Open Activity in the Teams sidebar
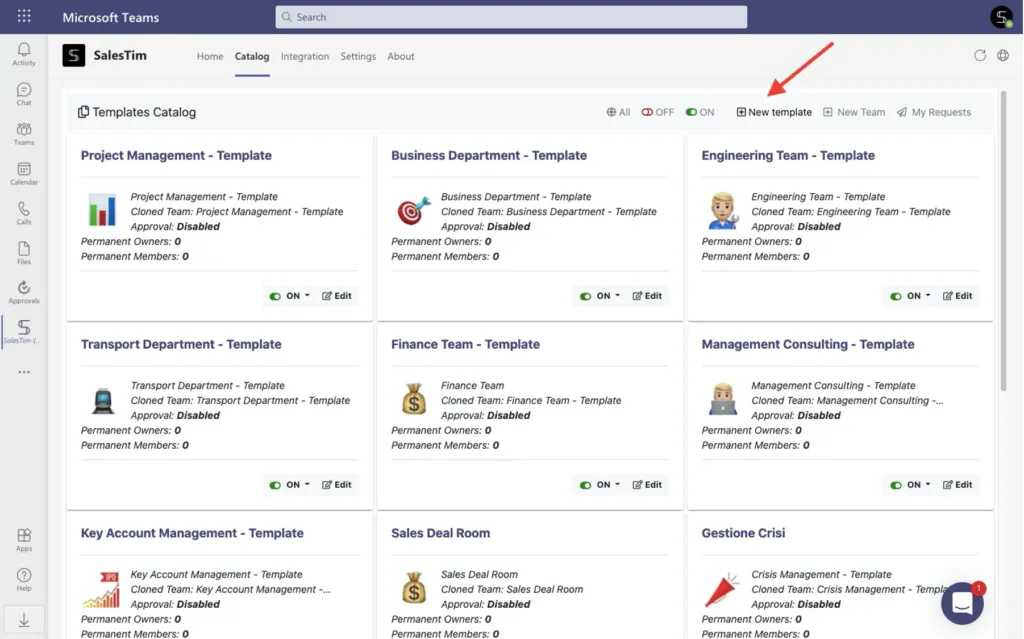 tap(24, 54)
